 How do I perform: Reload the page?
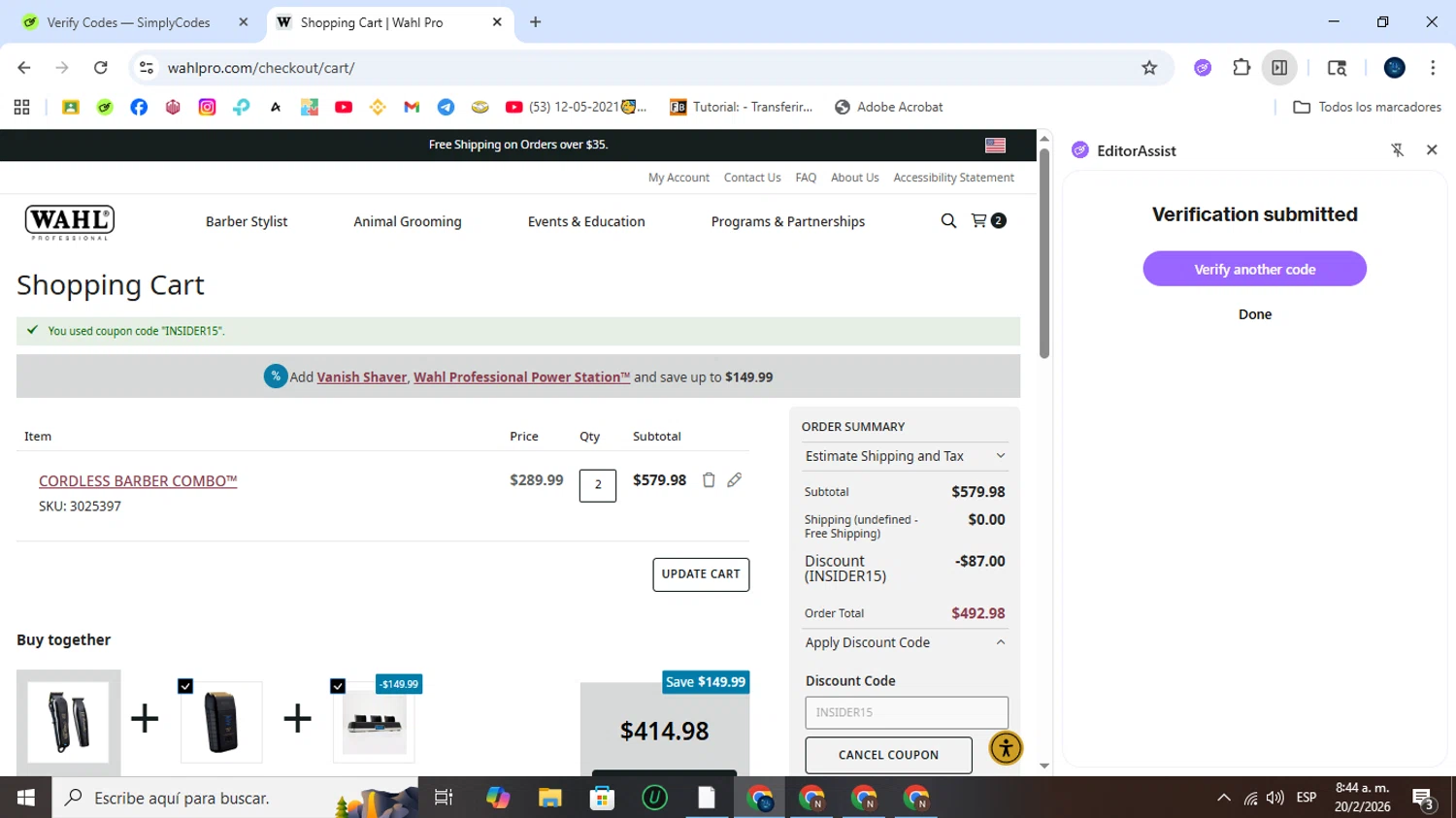100,68
